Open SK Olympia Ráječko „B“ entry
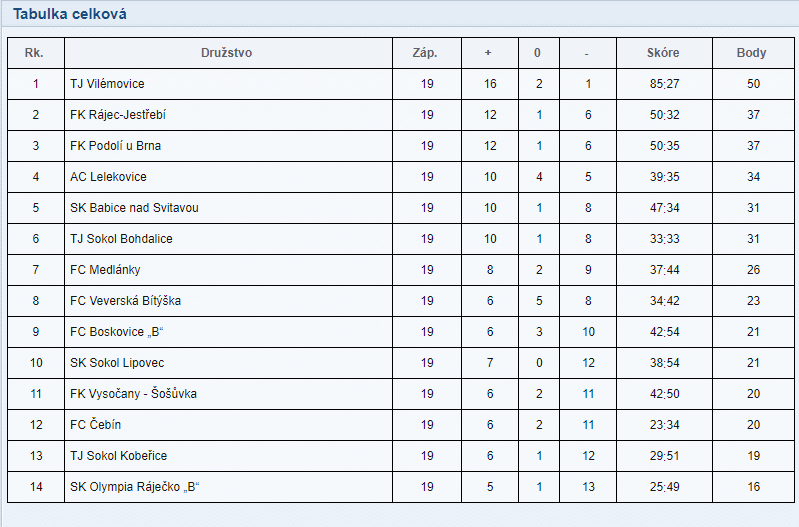 [134, 487]
